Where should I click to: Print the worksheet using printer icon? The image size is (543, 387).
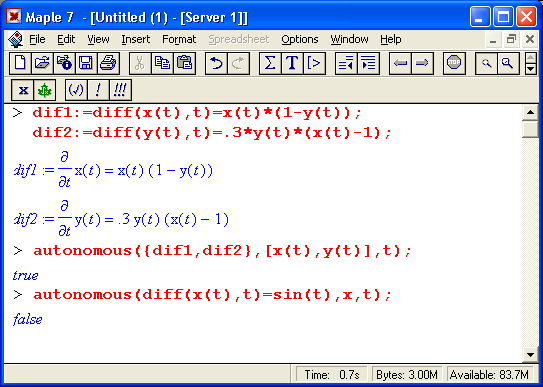(108, 63)
